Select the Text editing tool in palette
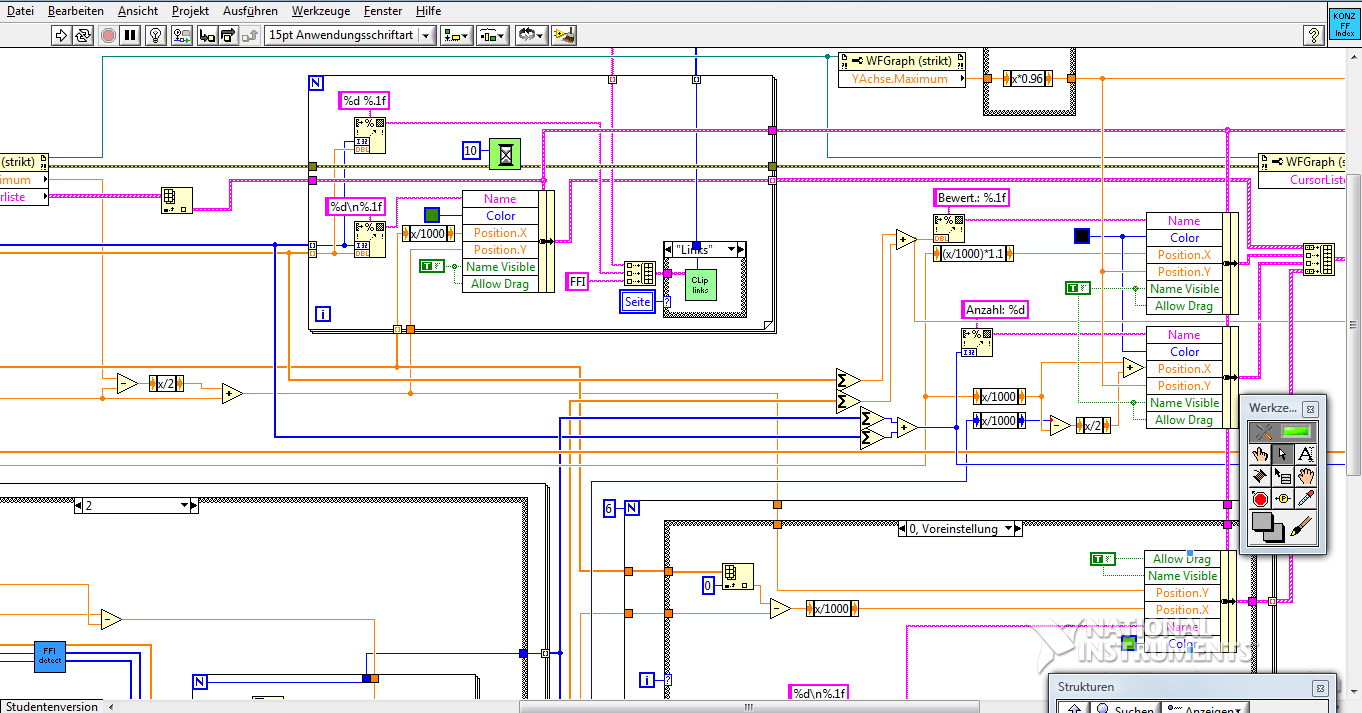 [x=1305, y=454]
